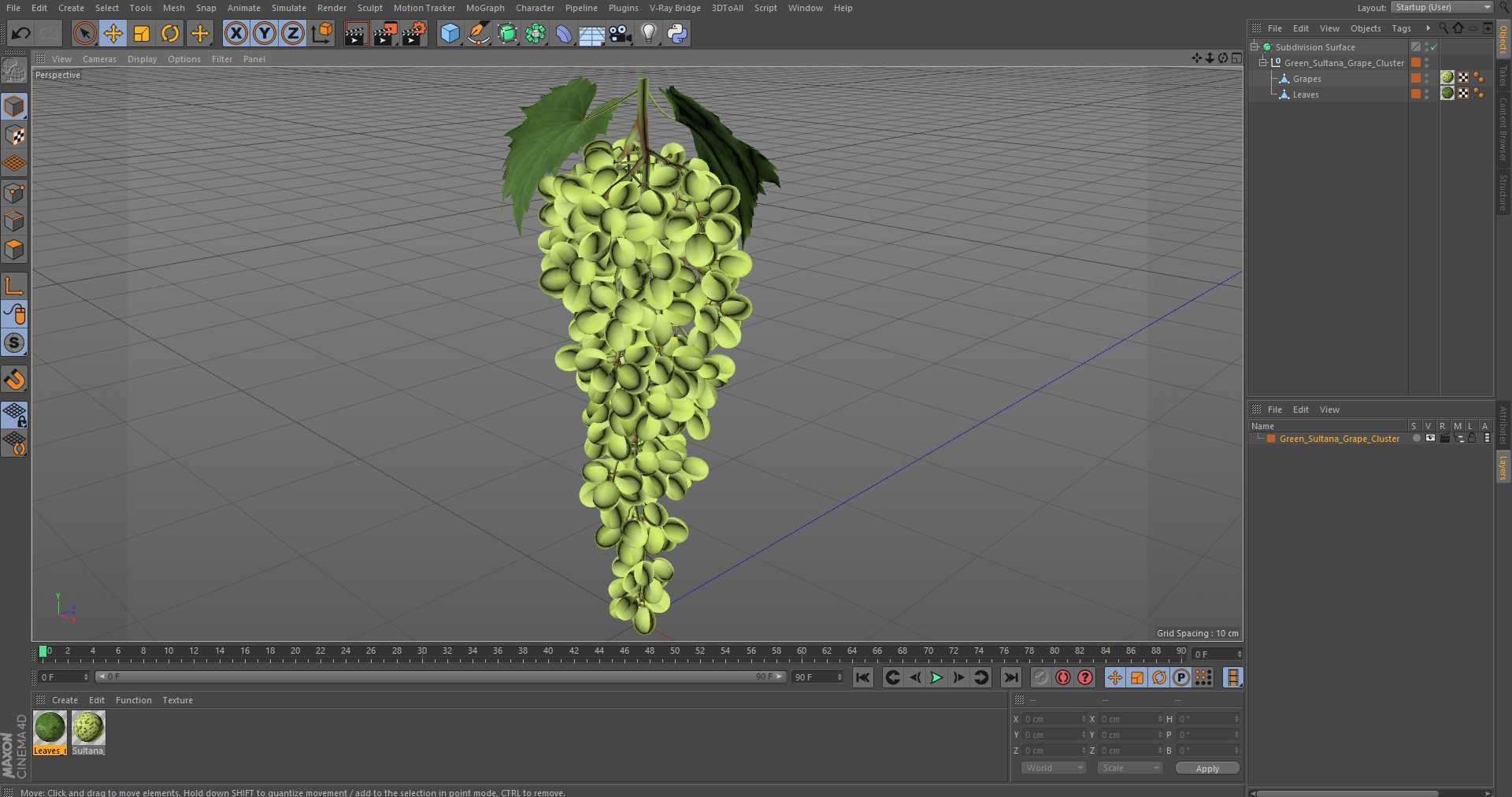Toggle layer lock for Green_Sultana_Grape_Cluster
Image resolution: width=1512 pixels, height=797 pixels.
(1472, 439)
